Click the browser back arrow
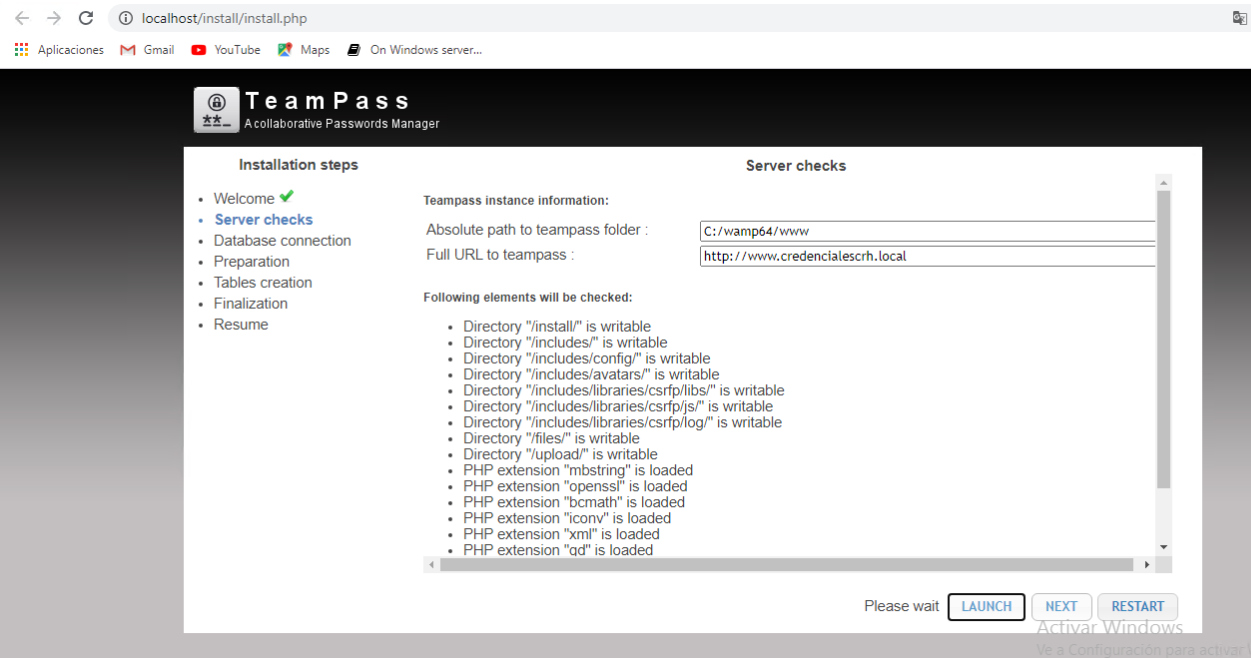The image size is (1251, 658). click(22, 17)
